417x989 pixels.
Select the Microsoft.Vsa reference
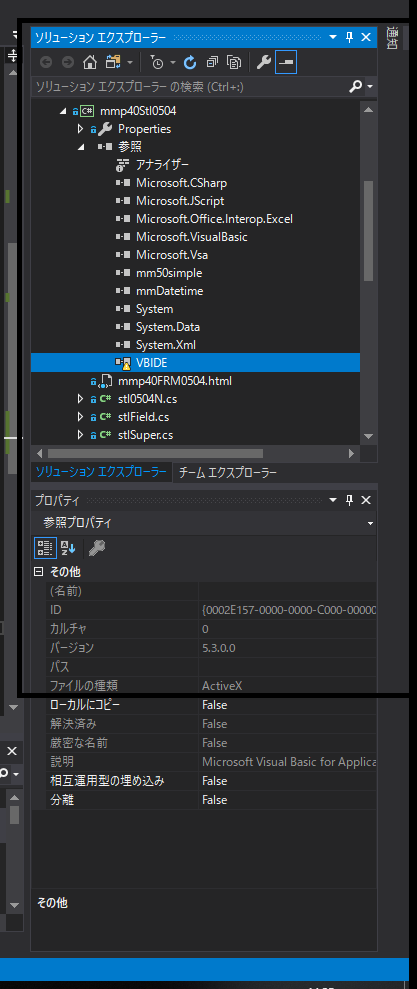[x=172, y=255]
